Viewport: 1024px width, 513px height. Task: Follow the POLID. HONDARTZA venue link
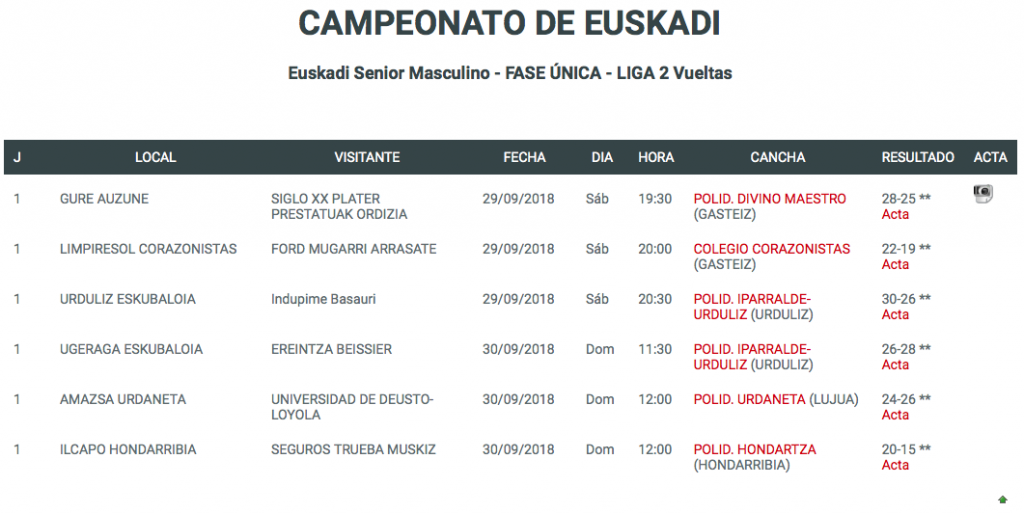point(754,449)
